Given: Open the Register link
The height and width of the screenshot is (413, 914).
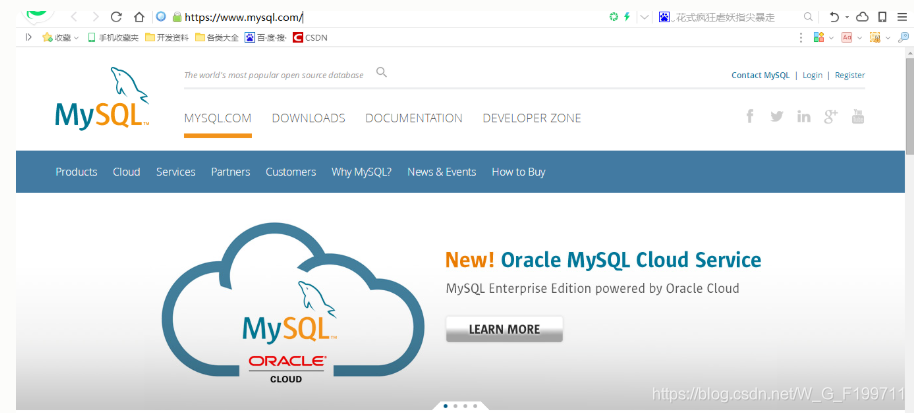Looking at the screenshot, I should click(x=850, y=75).
